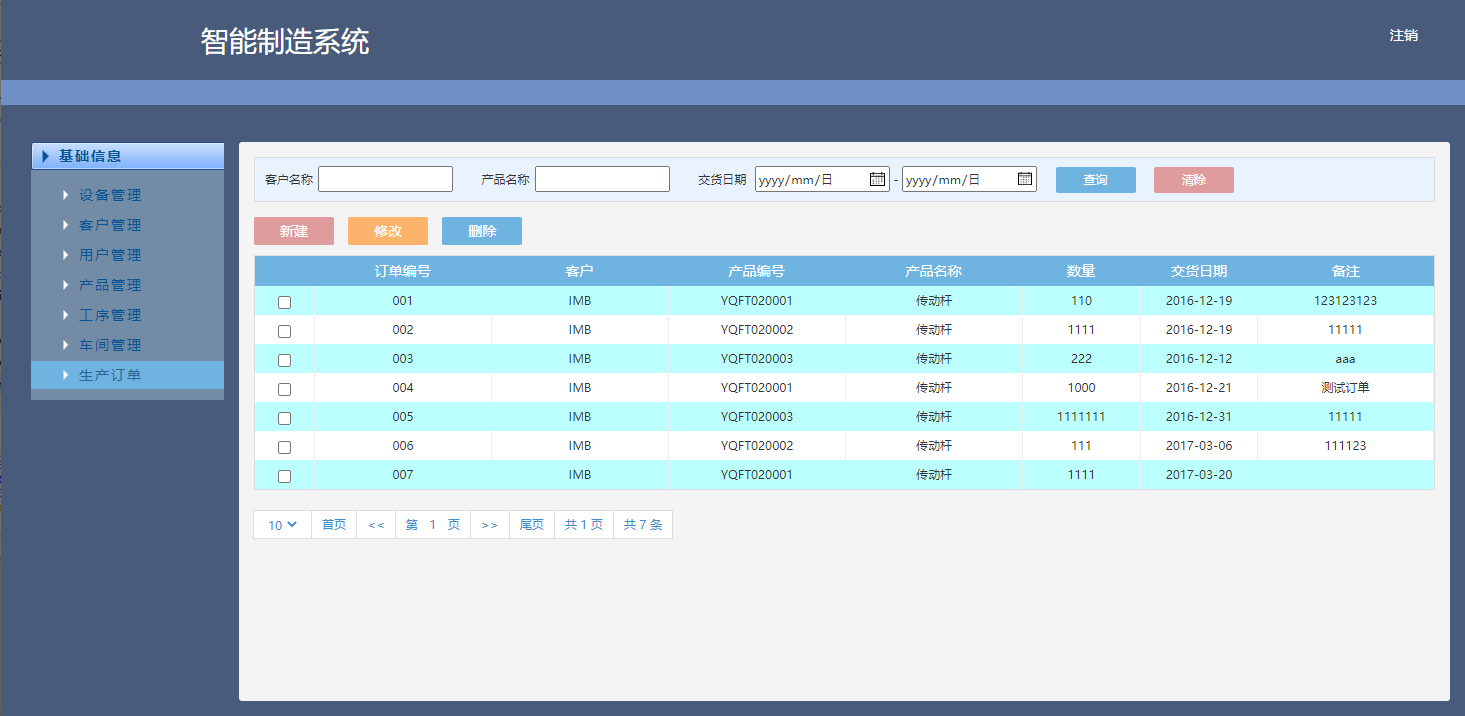Click the arrow icon beside 设备管理
The image size is (1465, 716).
(65, 195)
